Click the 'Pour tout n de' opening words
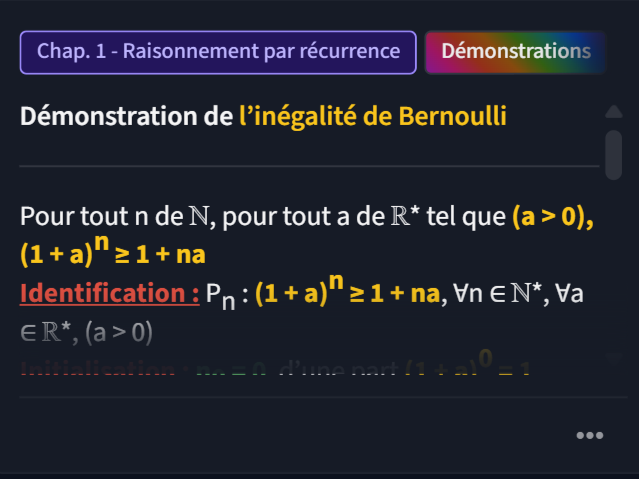The width and height of the screenshot is (639, 479). click(x=97, y=218)
